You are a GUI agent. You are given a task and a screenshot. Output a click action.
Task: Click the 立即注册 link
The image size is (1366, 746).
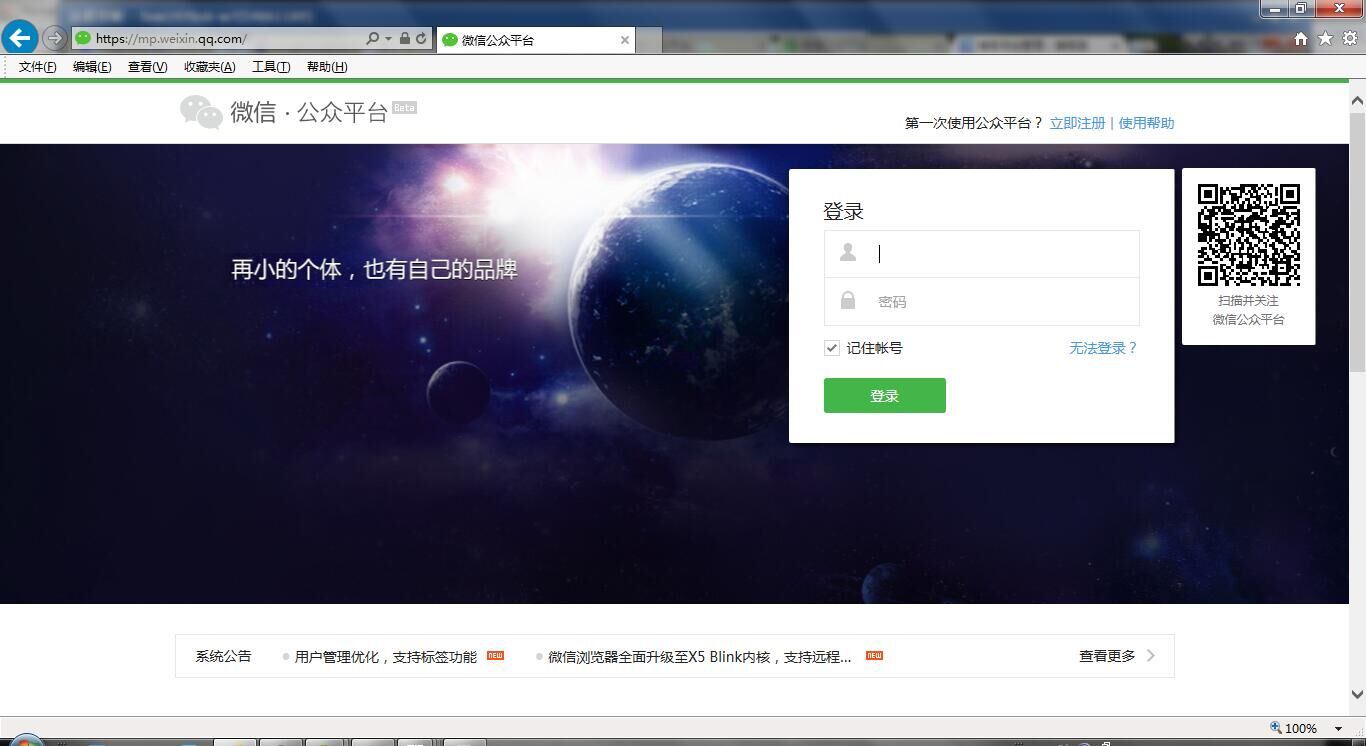1077,123
